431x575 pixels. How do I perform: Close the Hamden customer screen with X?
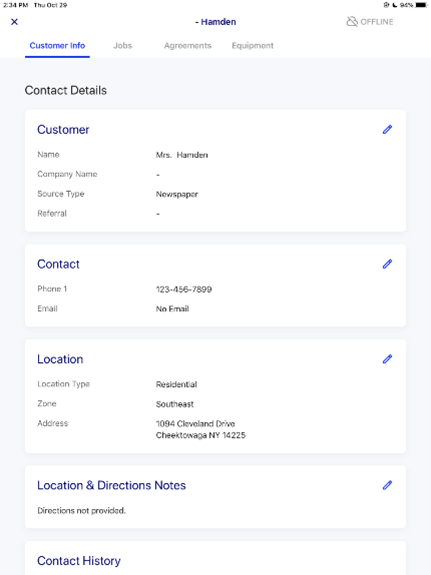click(14, 22)
